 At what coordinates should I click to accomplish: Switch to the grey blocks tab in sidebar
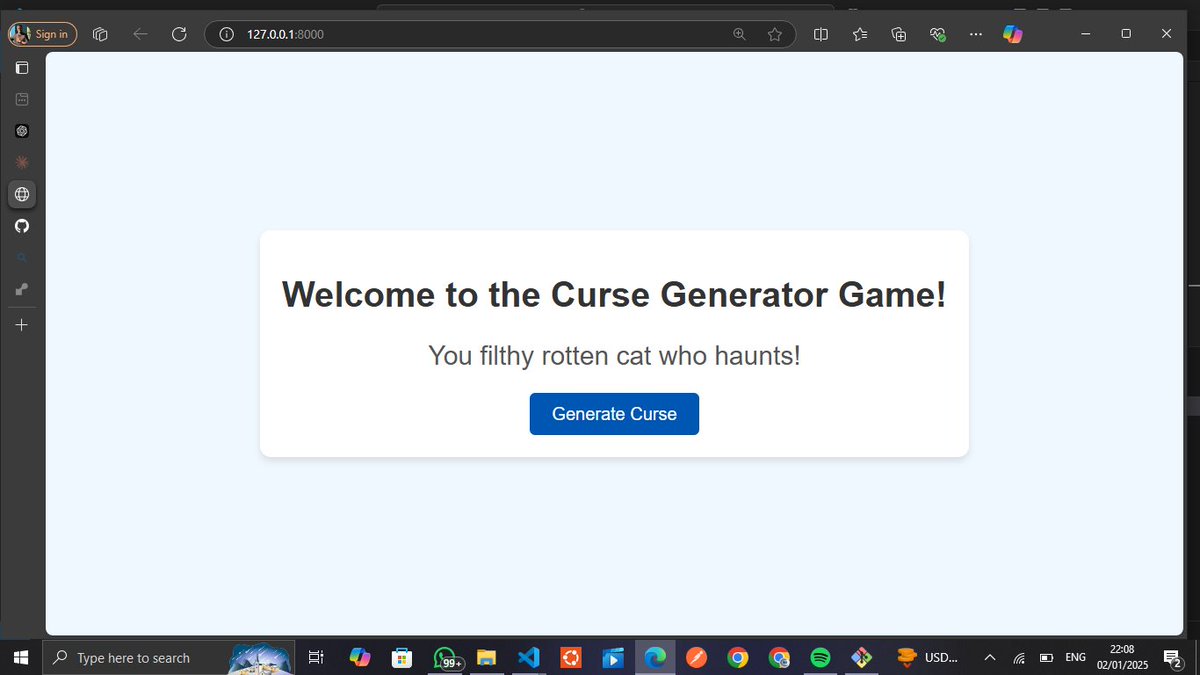[x=22, y=289]
